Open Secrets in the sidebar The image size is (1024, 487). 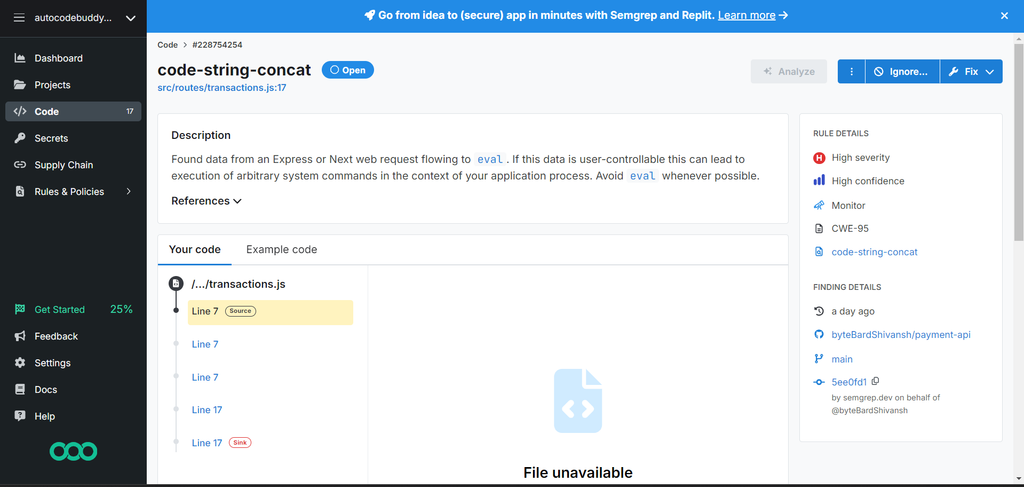click(x=73, y=138)
